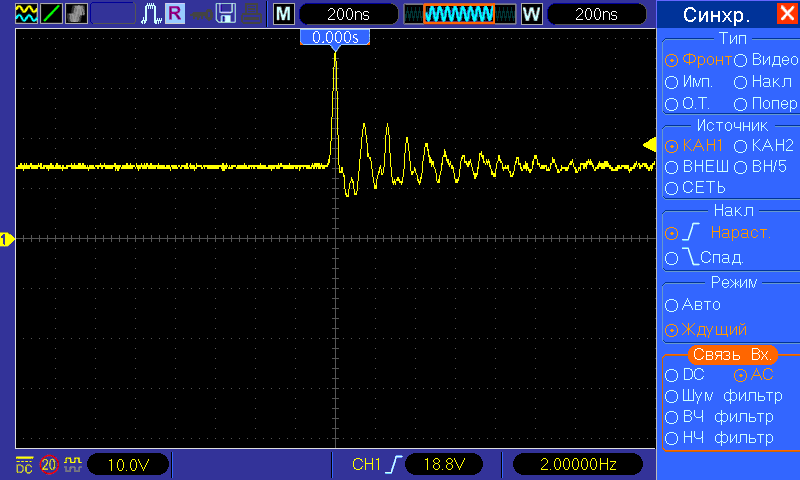Click the 10.0V vertical scale readout
This screenshot has width=800, height=480.
click(128, 465)
